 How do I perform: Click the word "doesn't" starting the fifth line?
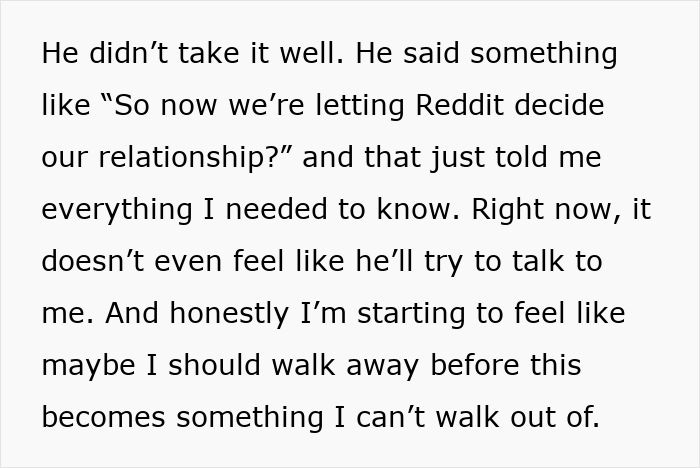pyautogui.click(x=93, y=261)
